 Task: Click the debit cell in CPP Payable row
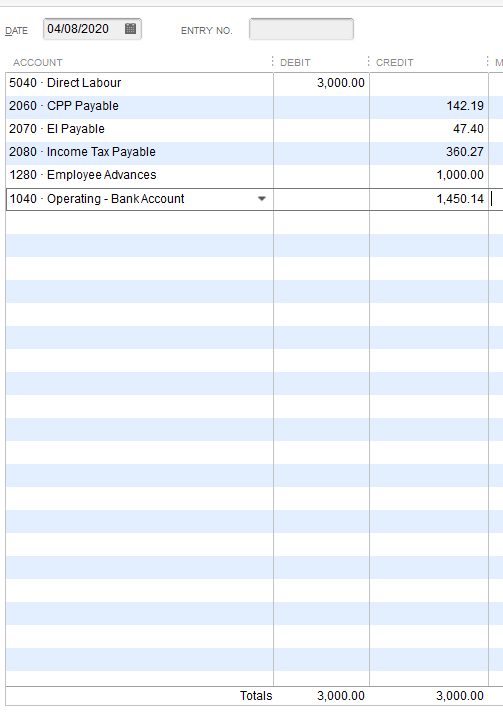tap(322, 107)
